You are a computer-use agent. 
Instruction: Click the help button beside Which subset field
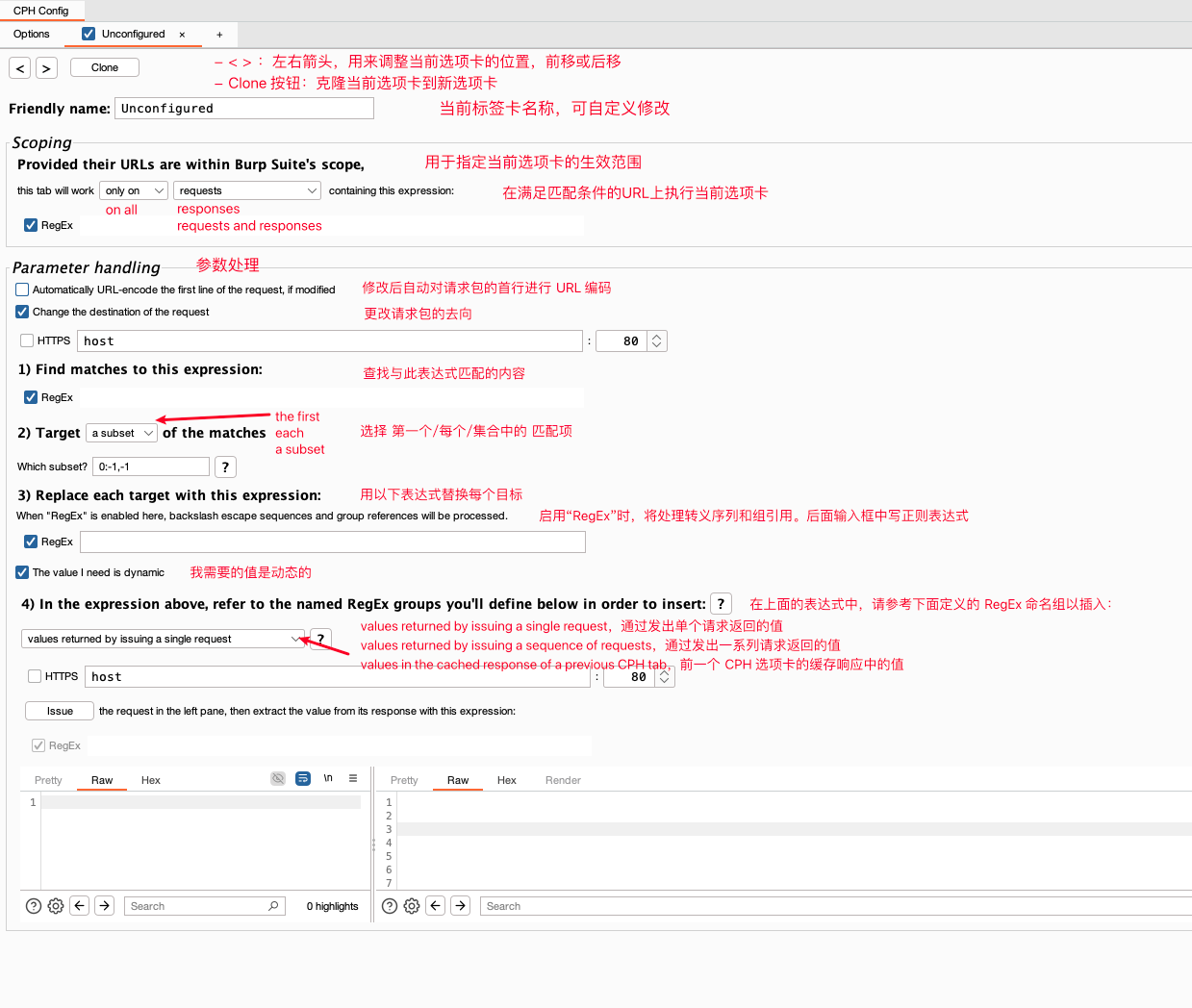(225, 466)
